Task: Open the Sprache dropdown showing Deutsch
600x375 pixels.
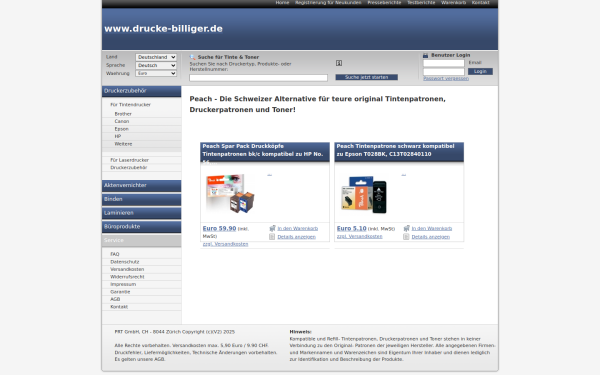Action: point(156,65)
